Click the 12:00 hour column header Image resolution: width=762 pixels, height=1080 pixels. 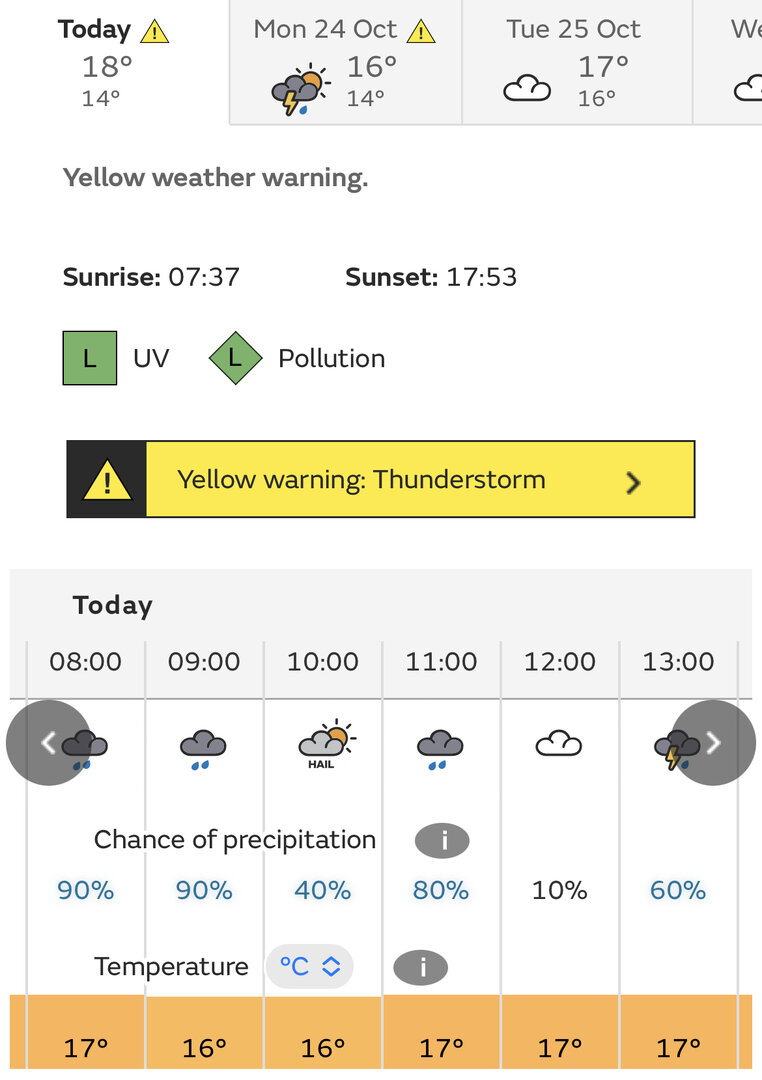coord(560,662)
